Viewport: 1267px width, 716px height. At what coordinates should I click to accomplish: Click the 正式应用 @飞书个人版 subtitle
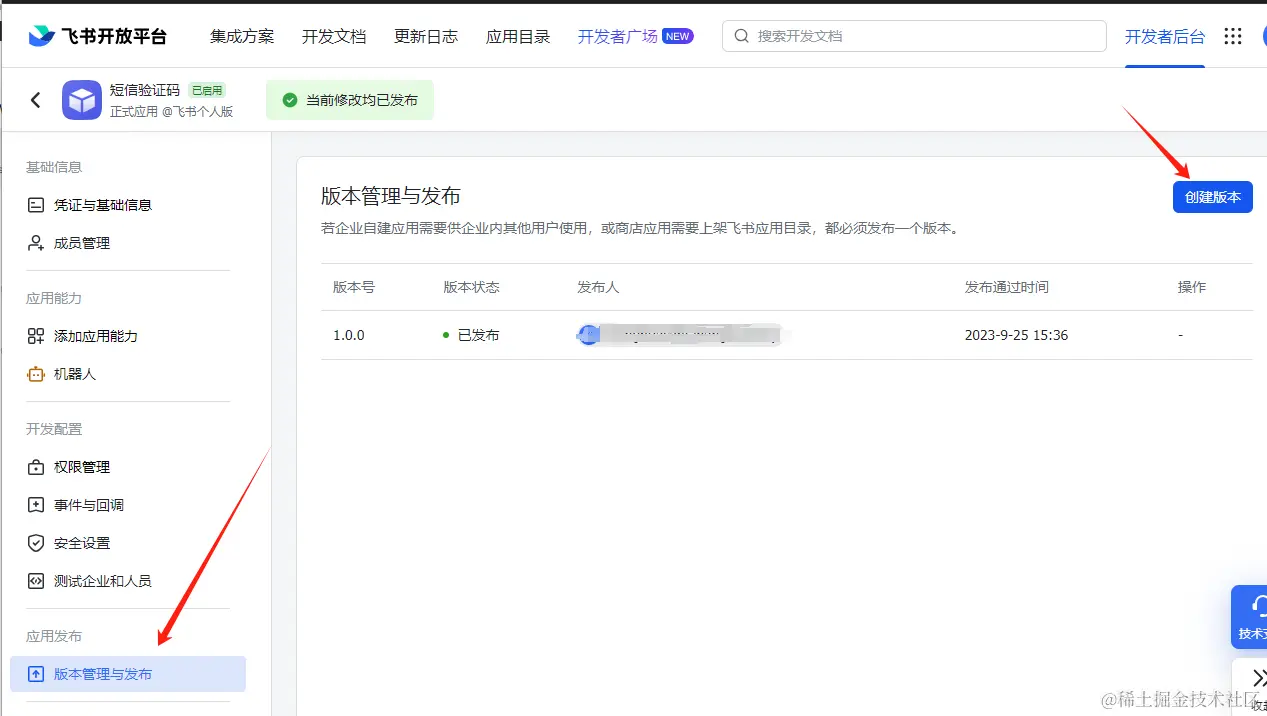coord(171,111)
